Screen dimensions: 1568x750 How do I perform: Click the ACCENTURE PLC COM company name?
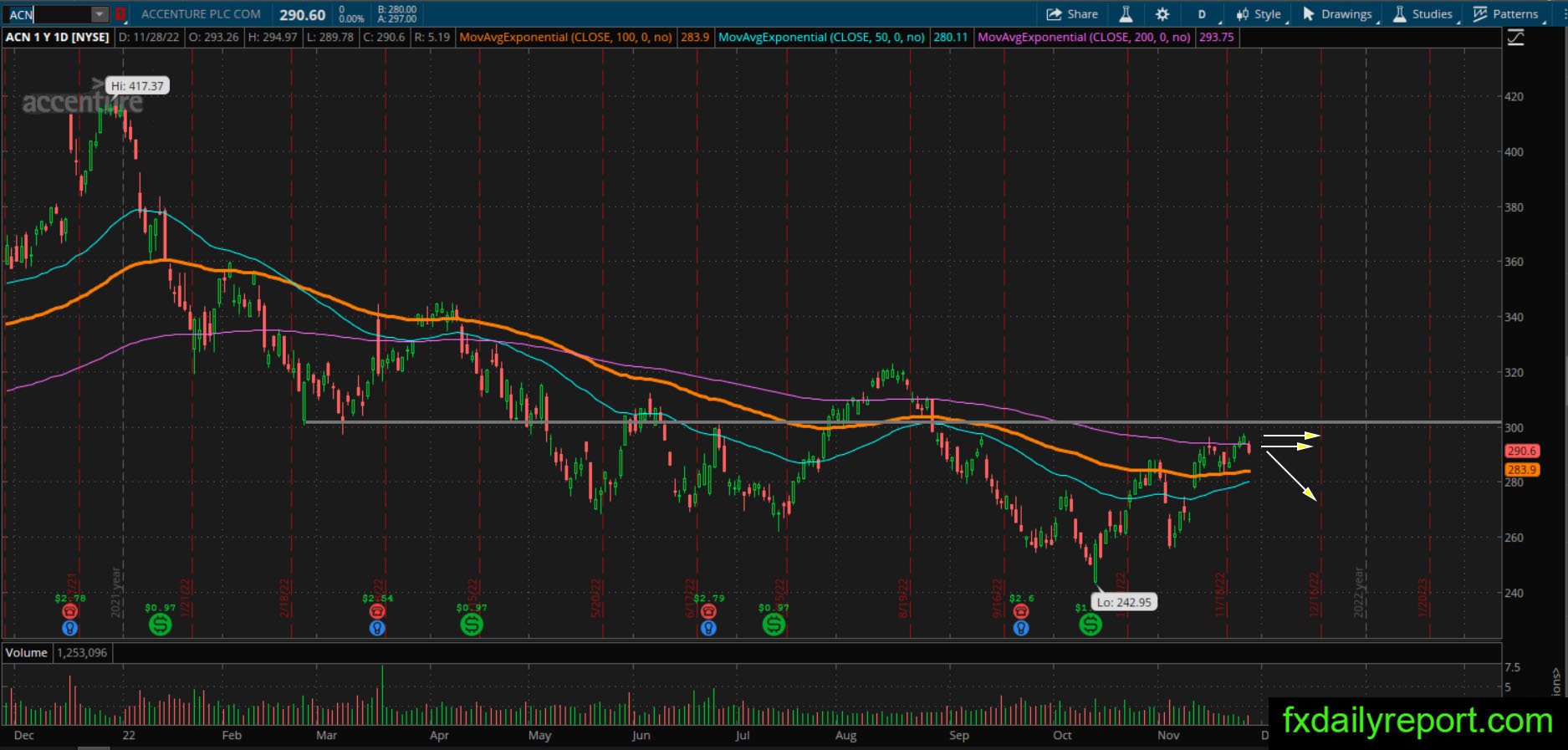click(201, 14)
